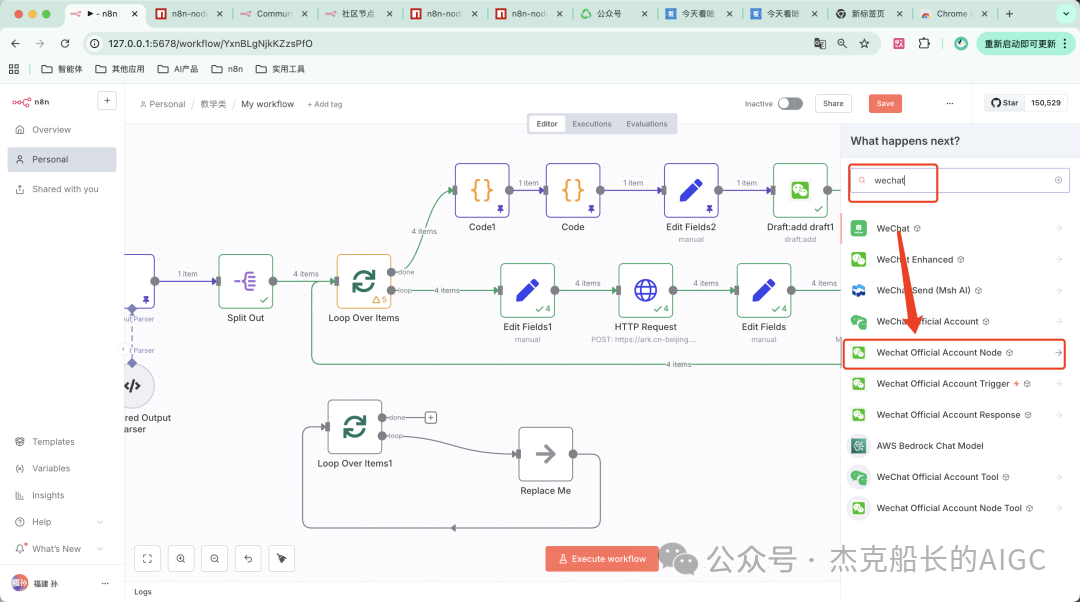Viewport: 1080px width, 602px height.
Task: Switch to the Editor tab
Action: click(547, 124)
